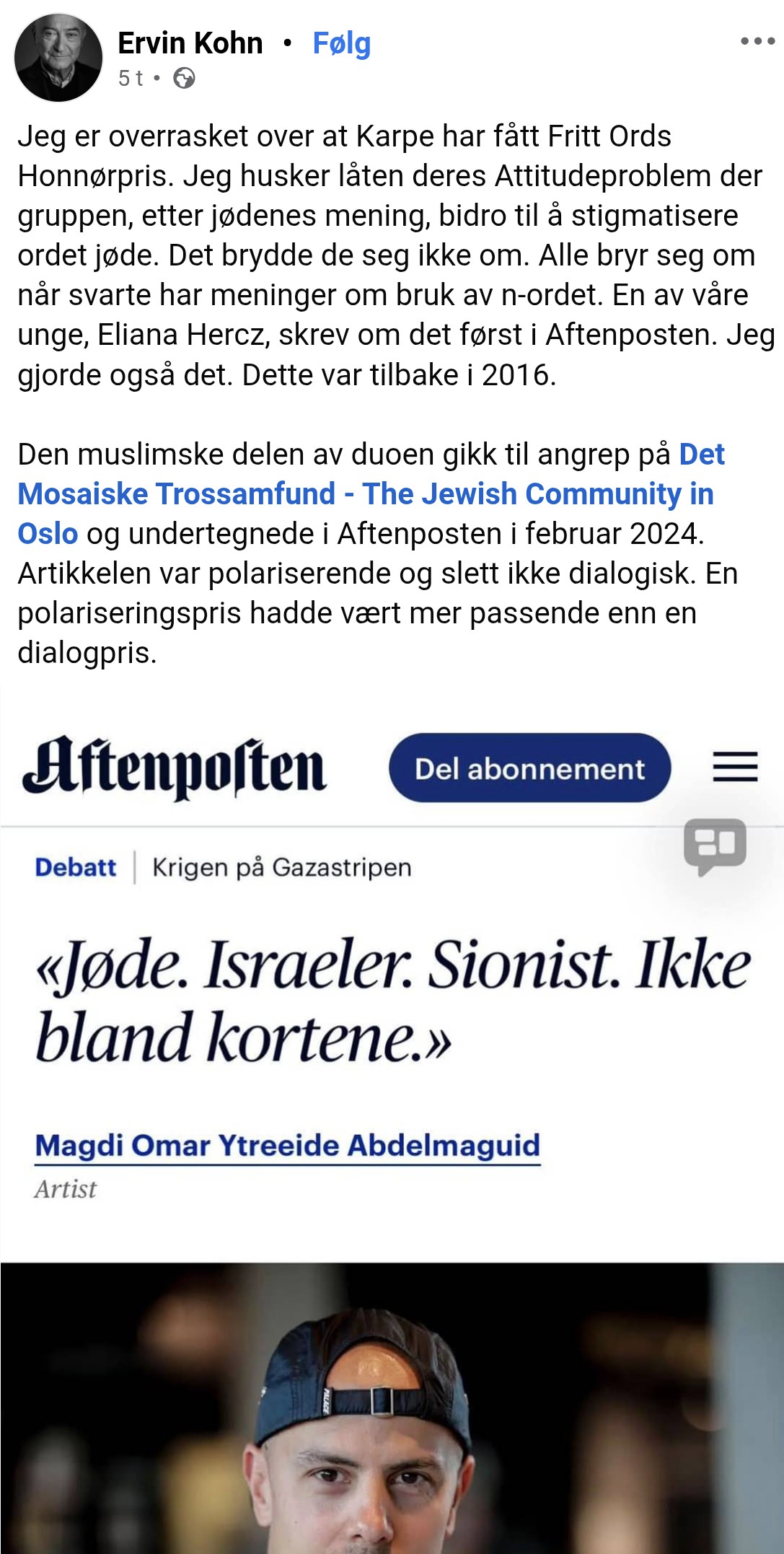Follow Ervin Kohn via Følg

point(341,43)
